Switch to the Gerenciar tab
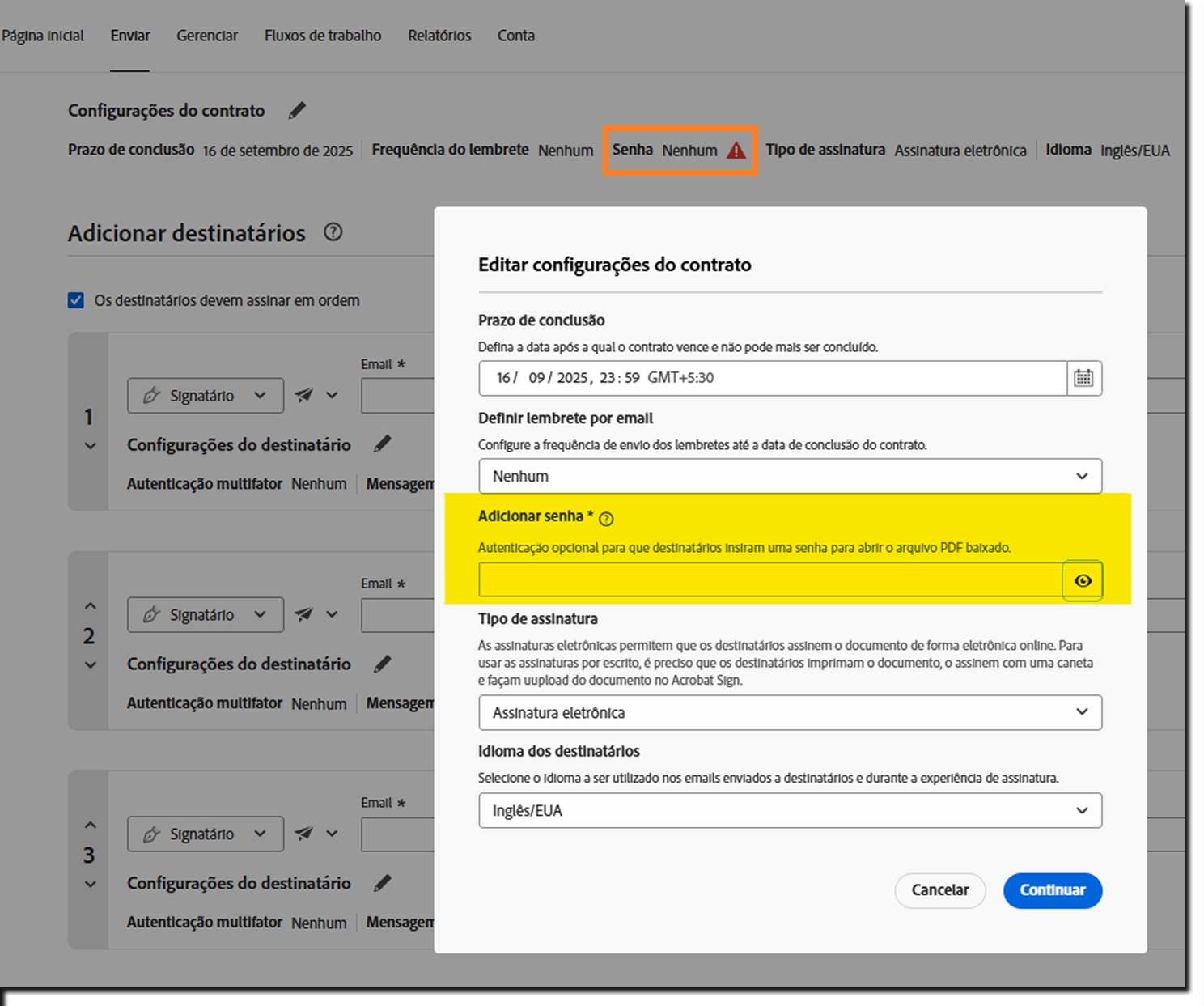Image resolution: width=1204 pixels, height=1006 pixels. point(207,35)
